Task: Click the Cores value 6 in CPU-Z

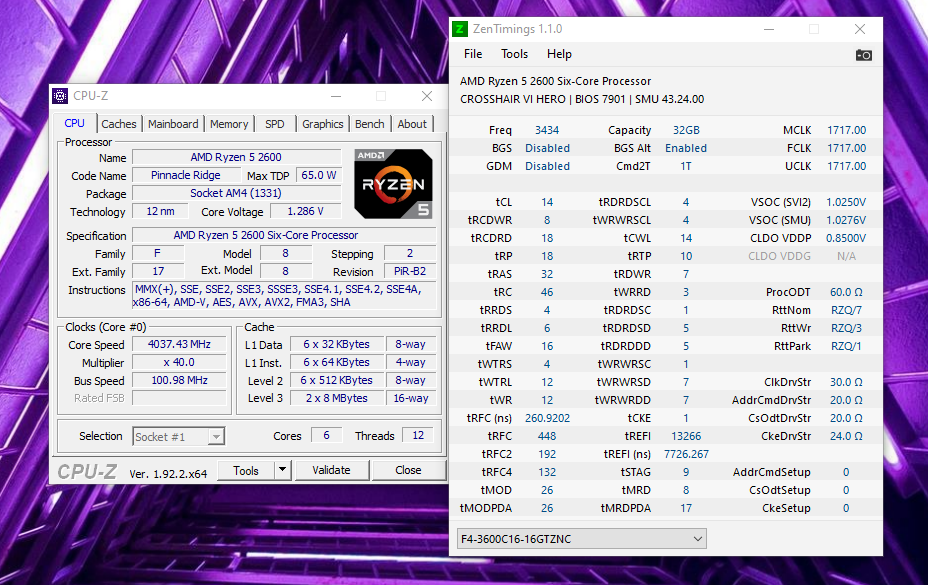Action: pyautogui.click(x=326, y=435)
